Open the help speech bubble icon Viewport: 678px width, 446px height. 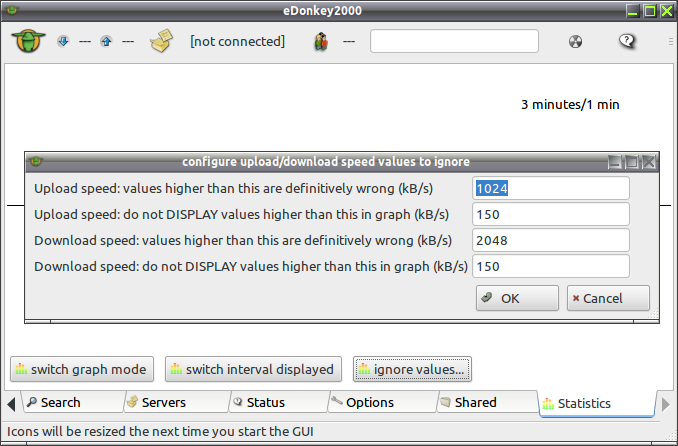[627, 41]
